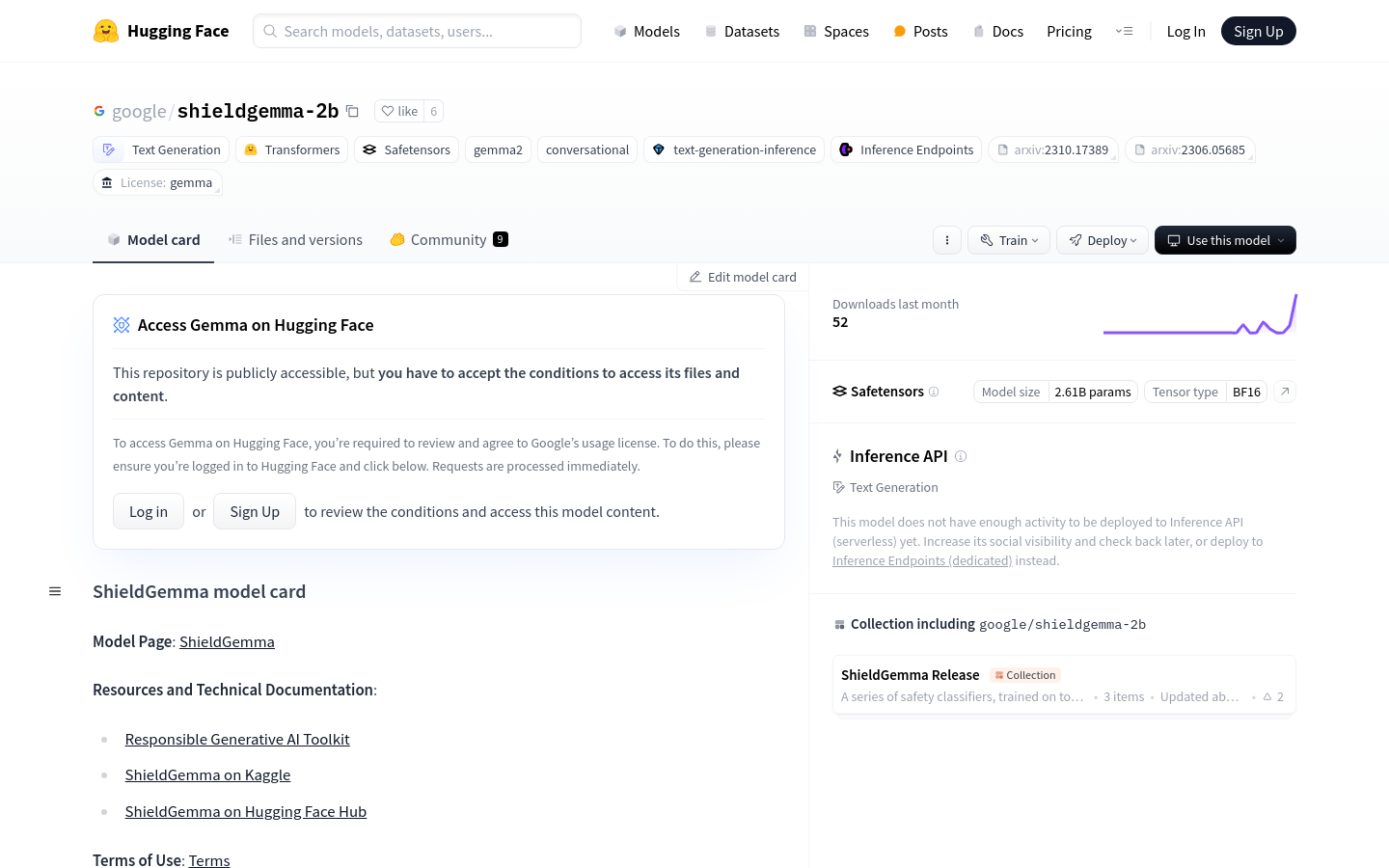Open the safetensors details arrow icon
1389x868 pixels.
point(1285,392)
